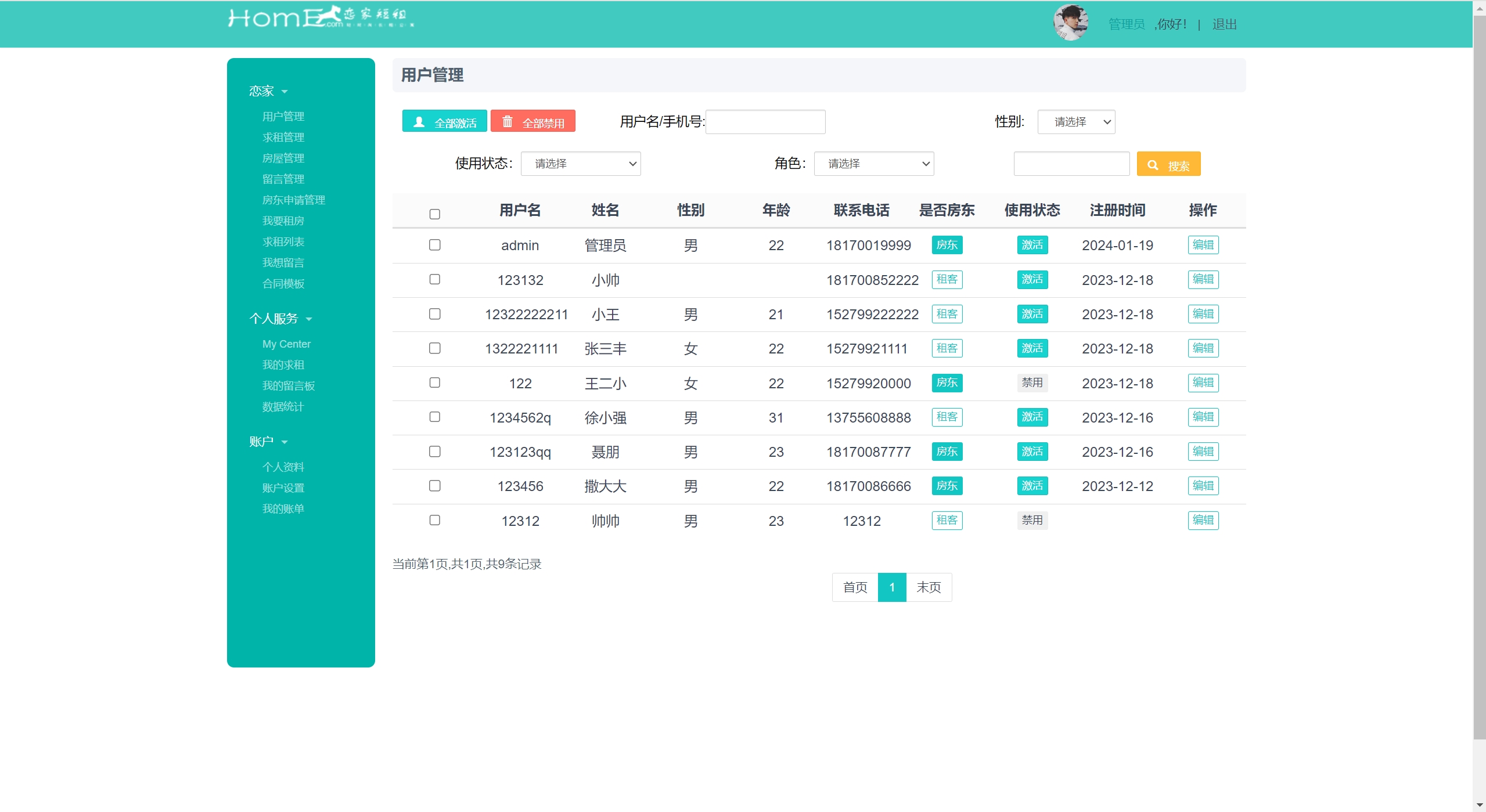Click 编辑 for user 徐小强
The width and height of the screenshot is (1486, 812).
point(1203,417)
